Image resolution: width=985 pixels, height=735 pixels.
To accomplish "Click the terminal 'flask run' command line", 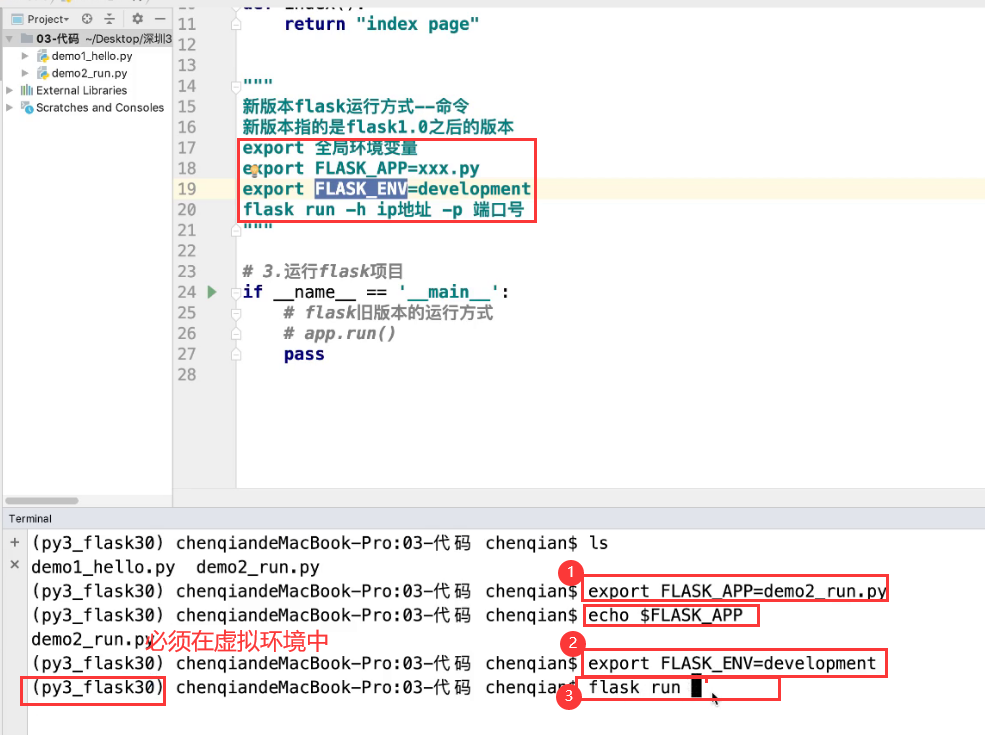I will [x=634, y=687].
